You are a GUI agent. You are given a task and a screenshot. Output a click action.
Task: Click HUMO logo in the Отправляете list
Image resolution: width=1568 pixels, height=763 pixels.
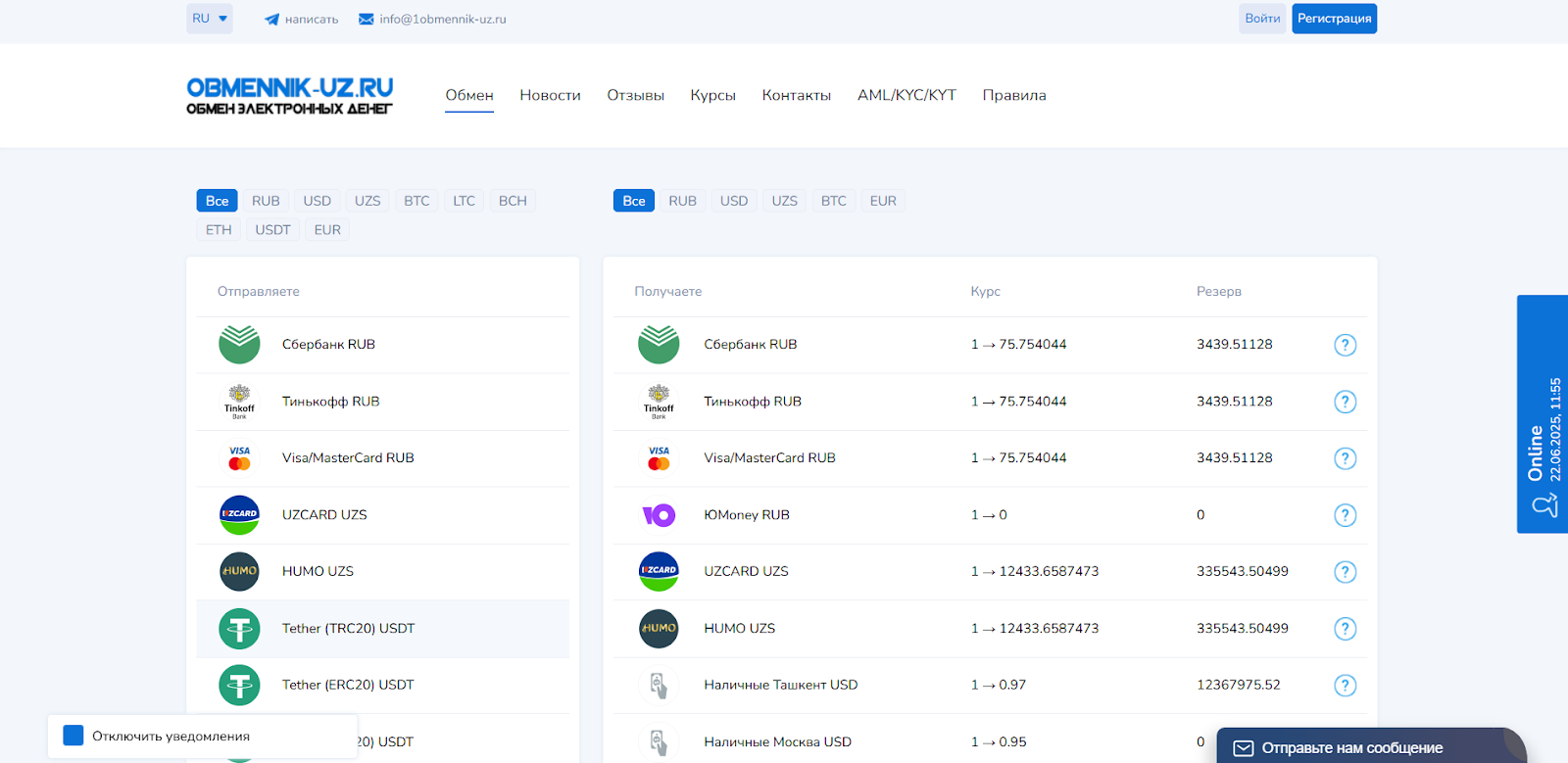tap(239, 572)
